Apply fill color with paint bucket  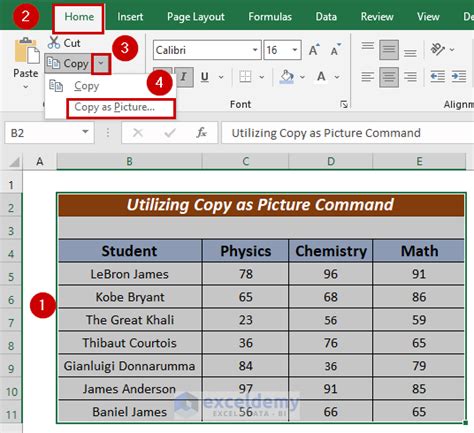pyautogui.click(x=287, y=77)
